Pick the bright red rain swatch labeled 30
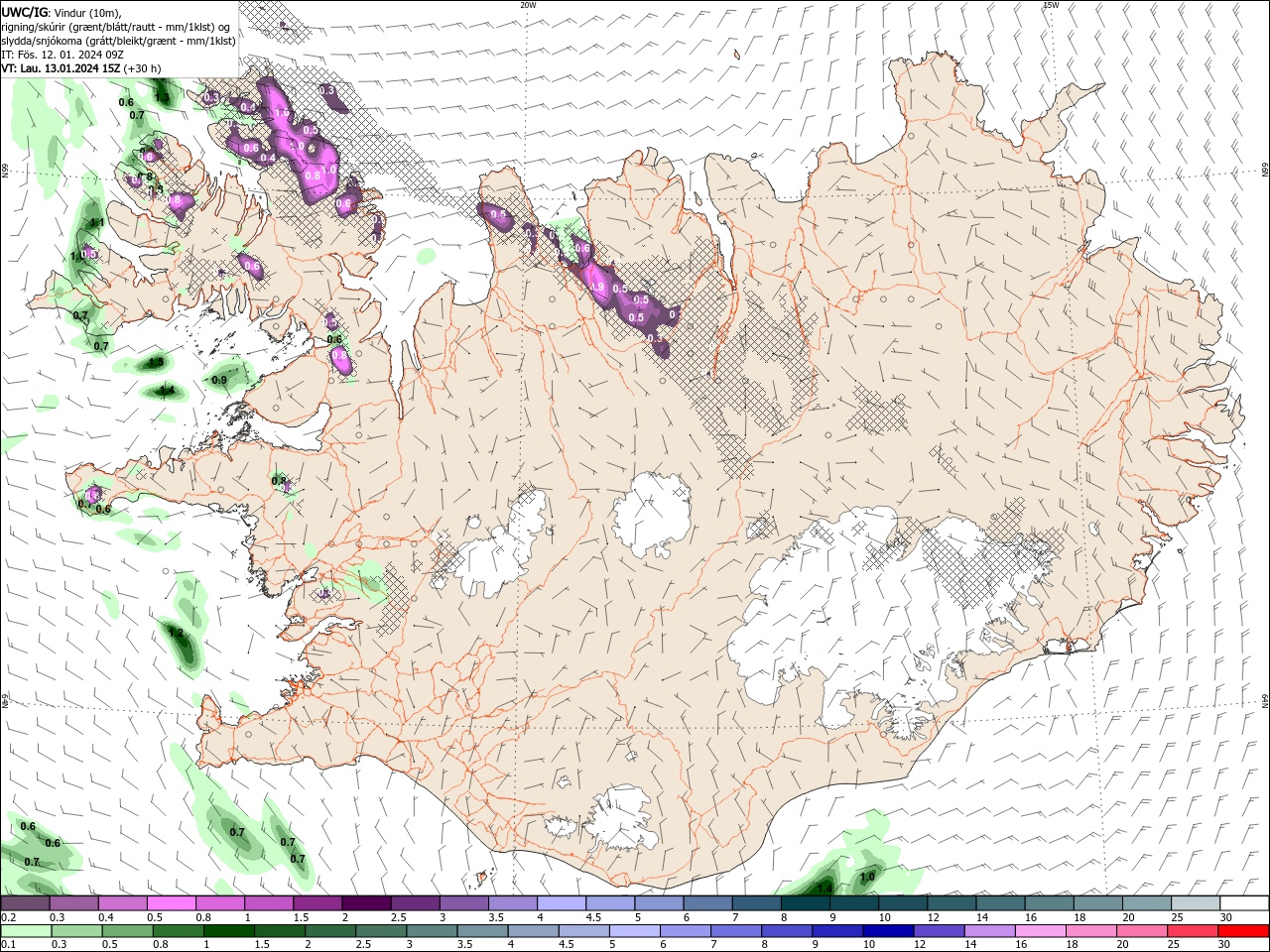The image size is (1270, 952). [1243, 931]
